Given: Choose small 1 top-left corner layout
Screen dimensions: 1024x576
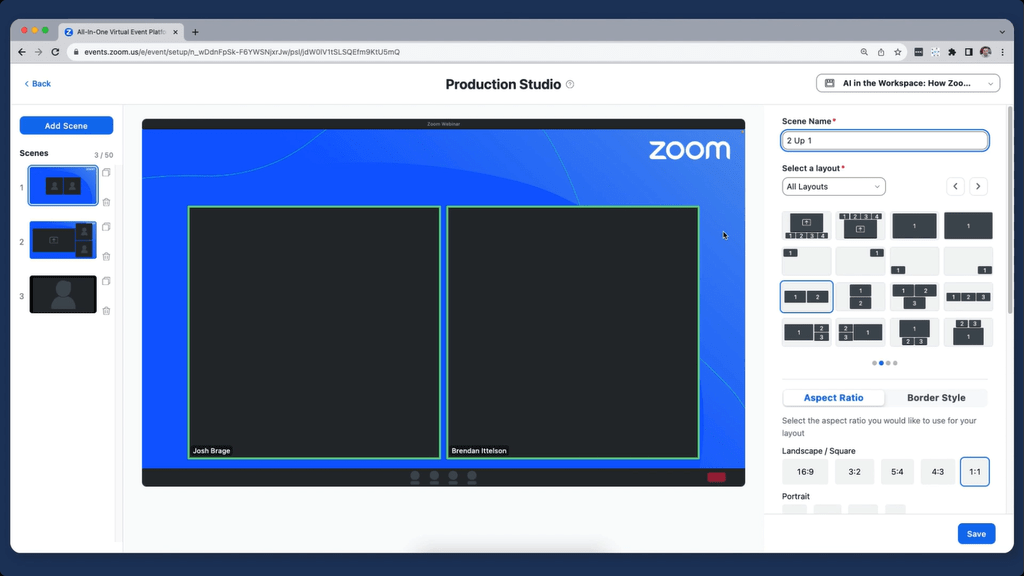Looking at the screenshot, I should [x=807, y=261].
